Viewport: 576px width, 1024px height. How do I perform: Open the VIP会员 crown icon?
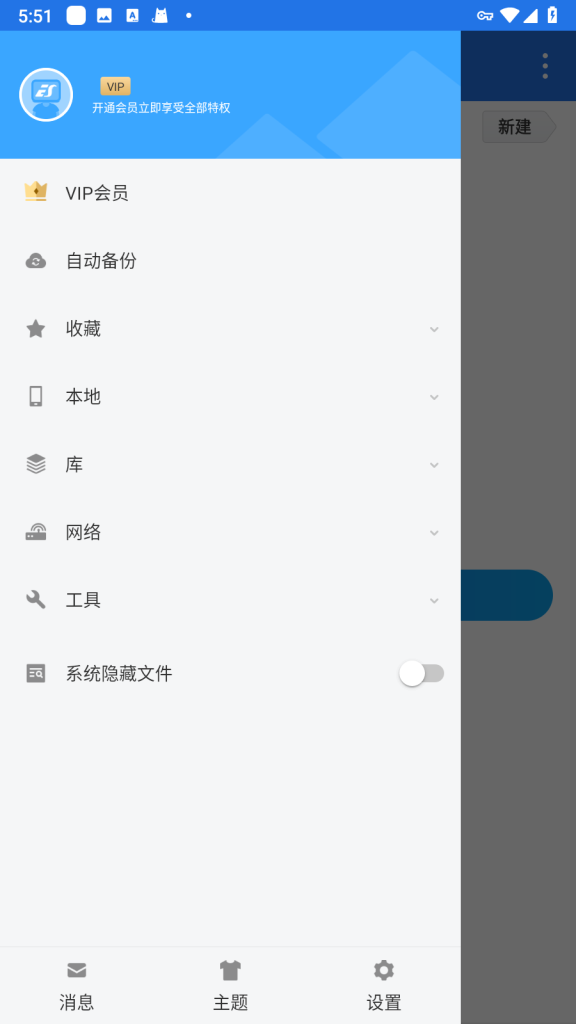pyautogui.click(x=36, y=191)
